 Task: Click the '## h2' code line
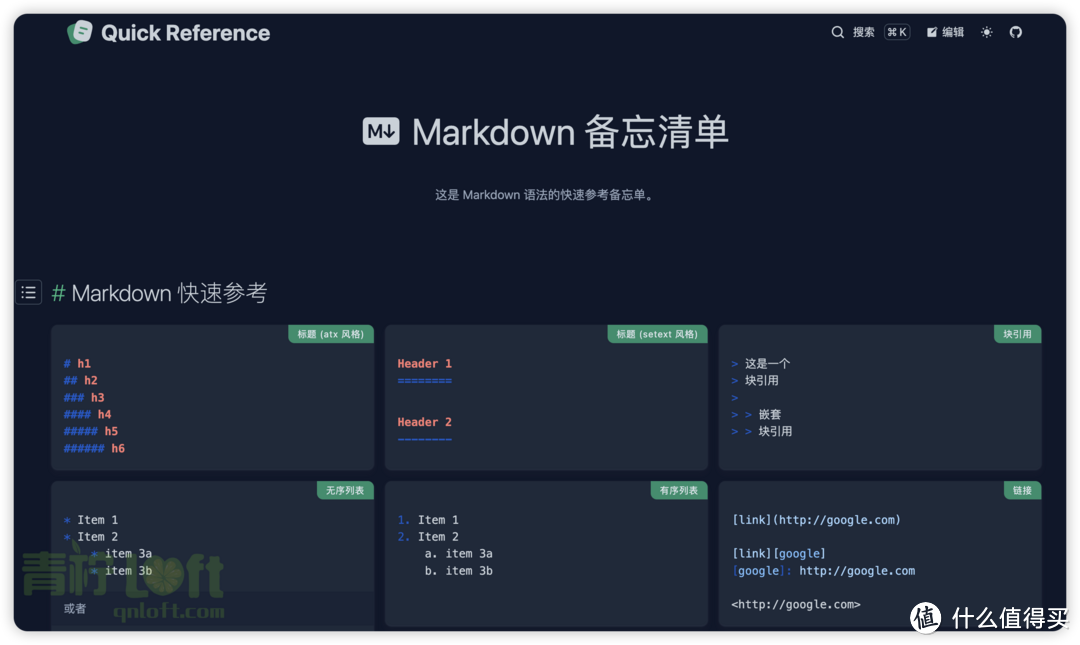tap(81, 380)
